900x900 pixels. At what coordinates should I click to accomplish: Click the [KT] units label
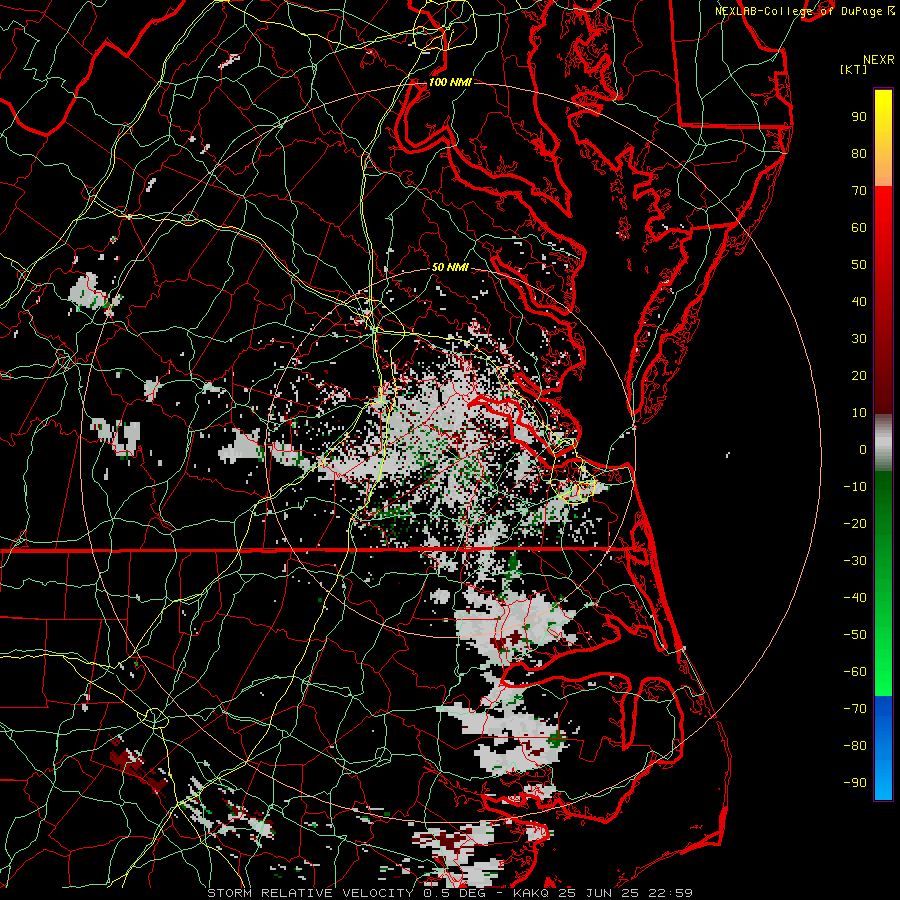click(853, 69)
